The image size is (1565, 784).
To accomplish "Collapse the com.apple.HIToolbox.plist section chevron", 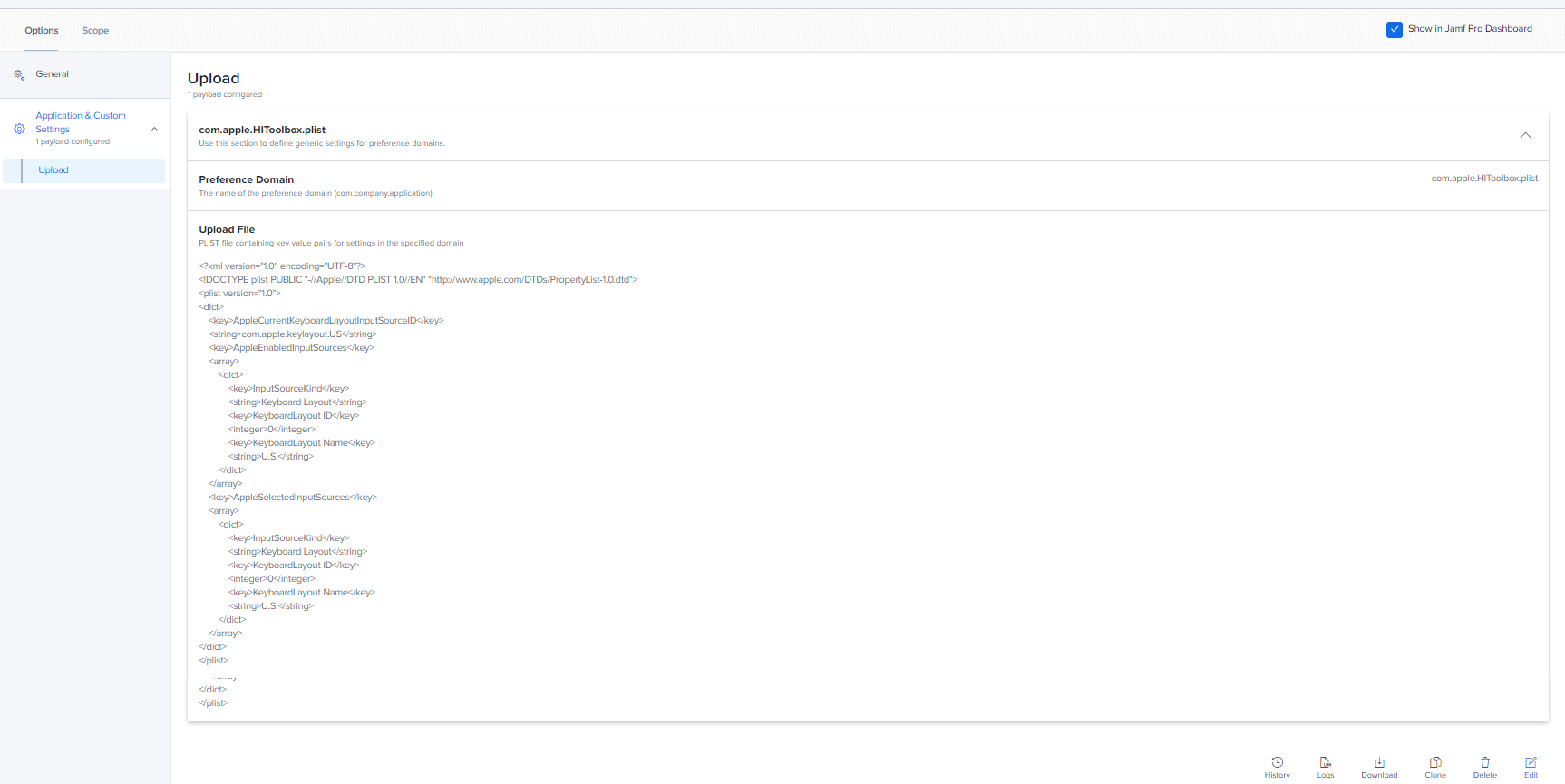I will (1525, 135).
